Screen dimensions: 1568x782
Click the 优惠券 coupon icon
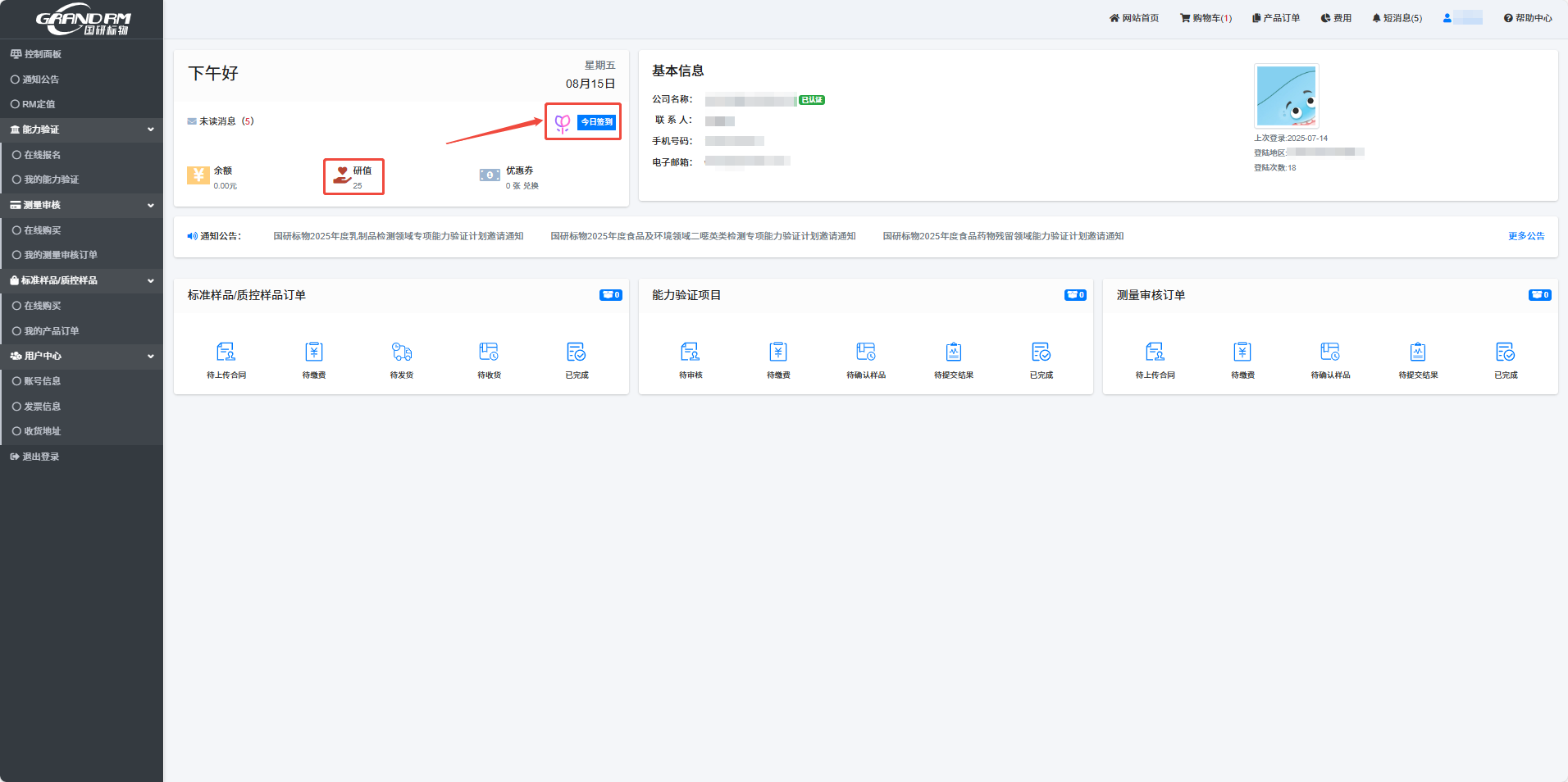(x=490, y=175)
